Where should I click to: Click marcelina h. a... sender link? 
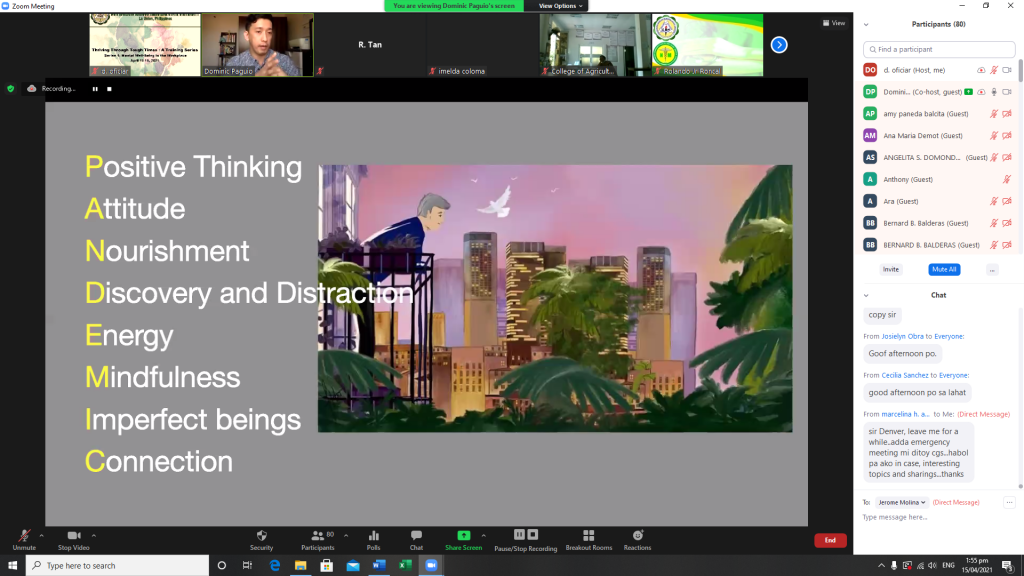click(x=905, y=414)
